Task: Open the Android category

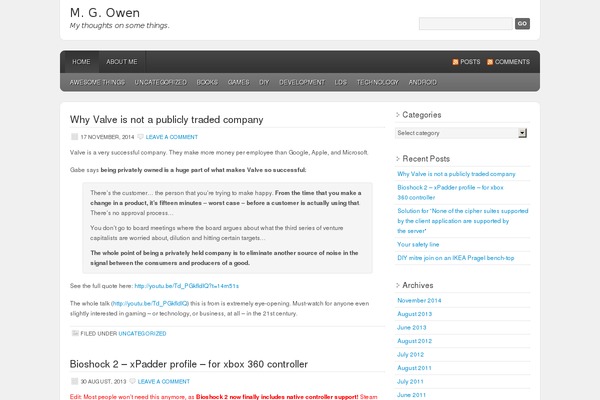Action: [x=422, y=82]
